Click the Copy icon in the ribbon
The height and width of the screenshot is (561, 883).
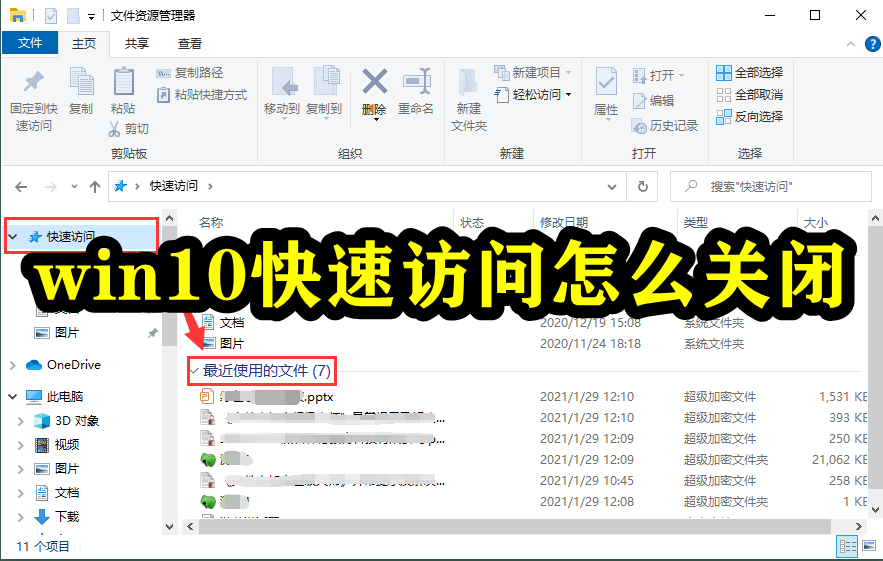pos(81,82)
